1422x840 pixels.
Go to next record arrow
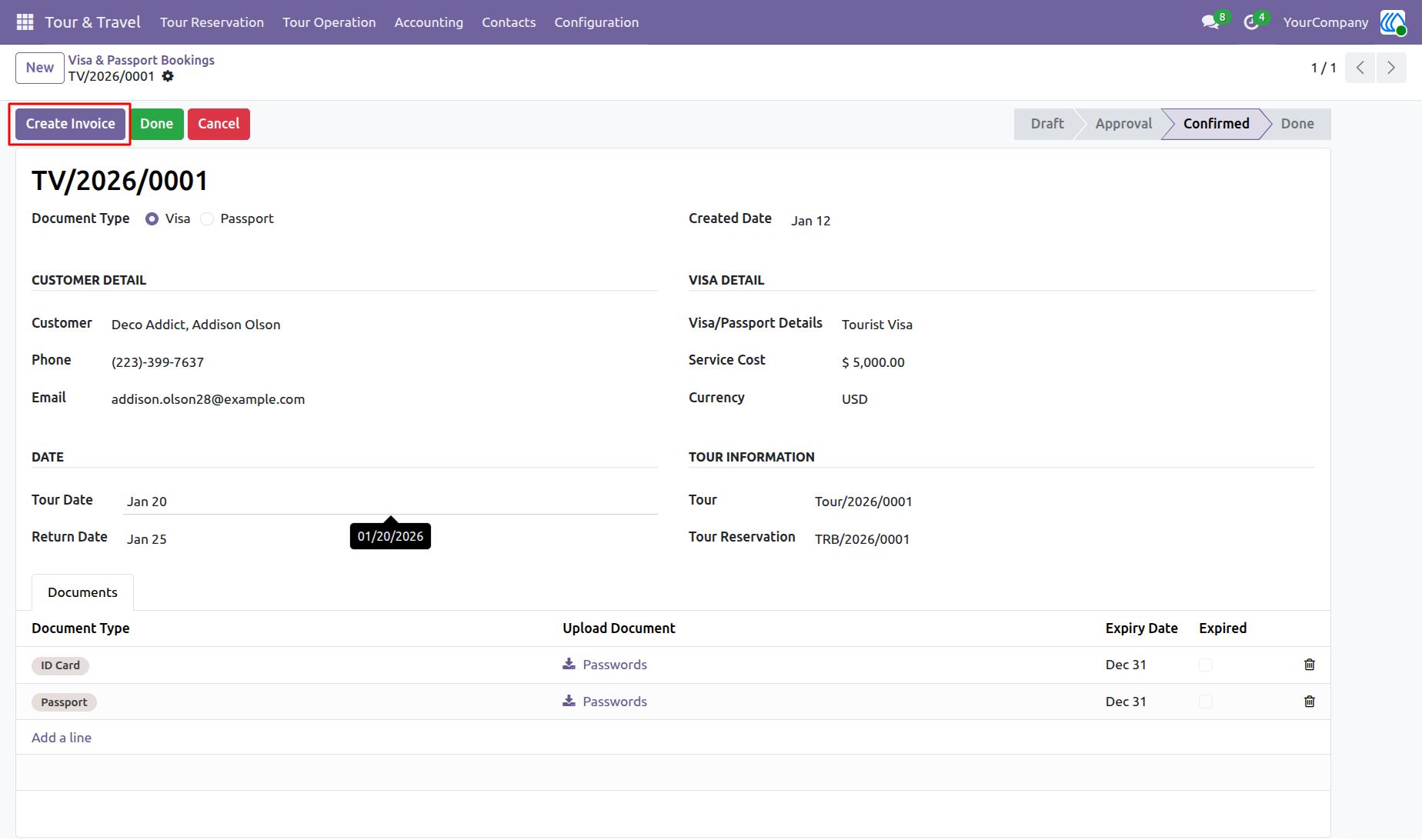tap(1391, 68)
